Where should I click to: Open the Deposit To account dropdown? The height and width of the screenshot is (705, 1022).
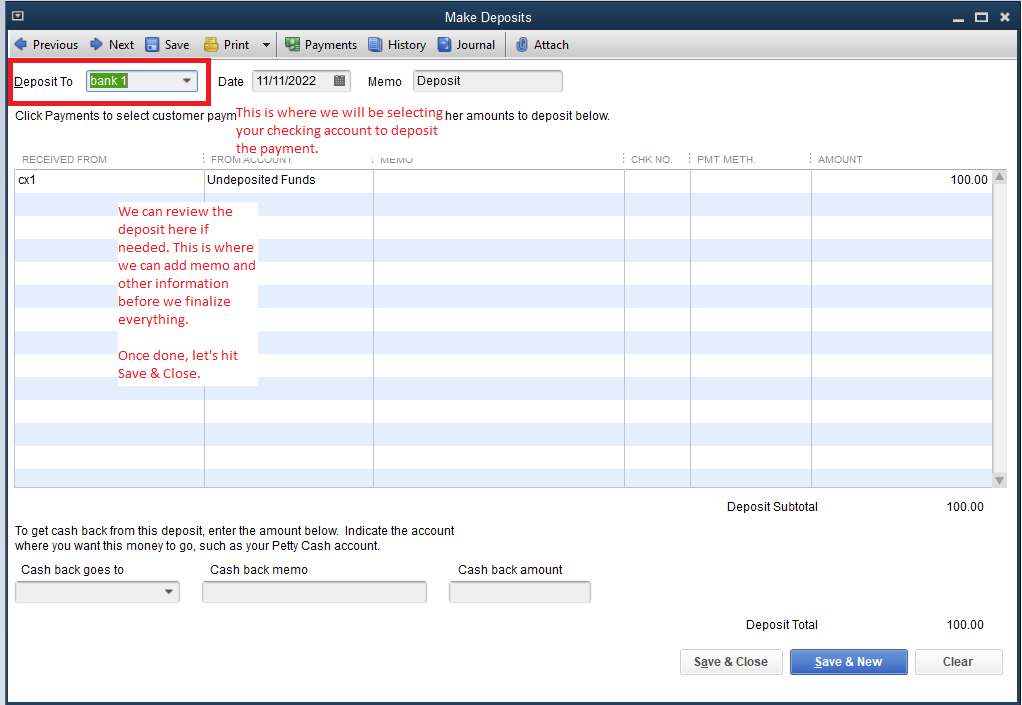187,81
